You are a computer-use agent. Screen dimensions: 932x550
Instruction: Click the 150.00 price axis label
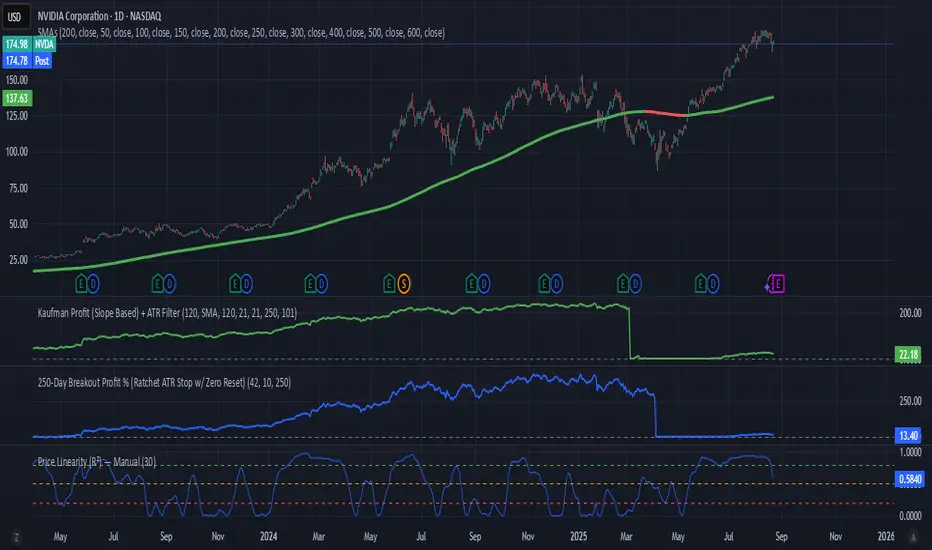(17, 80)
